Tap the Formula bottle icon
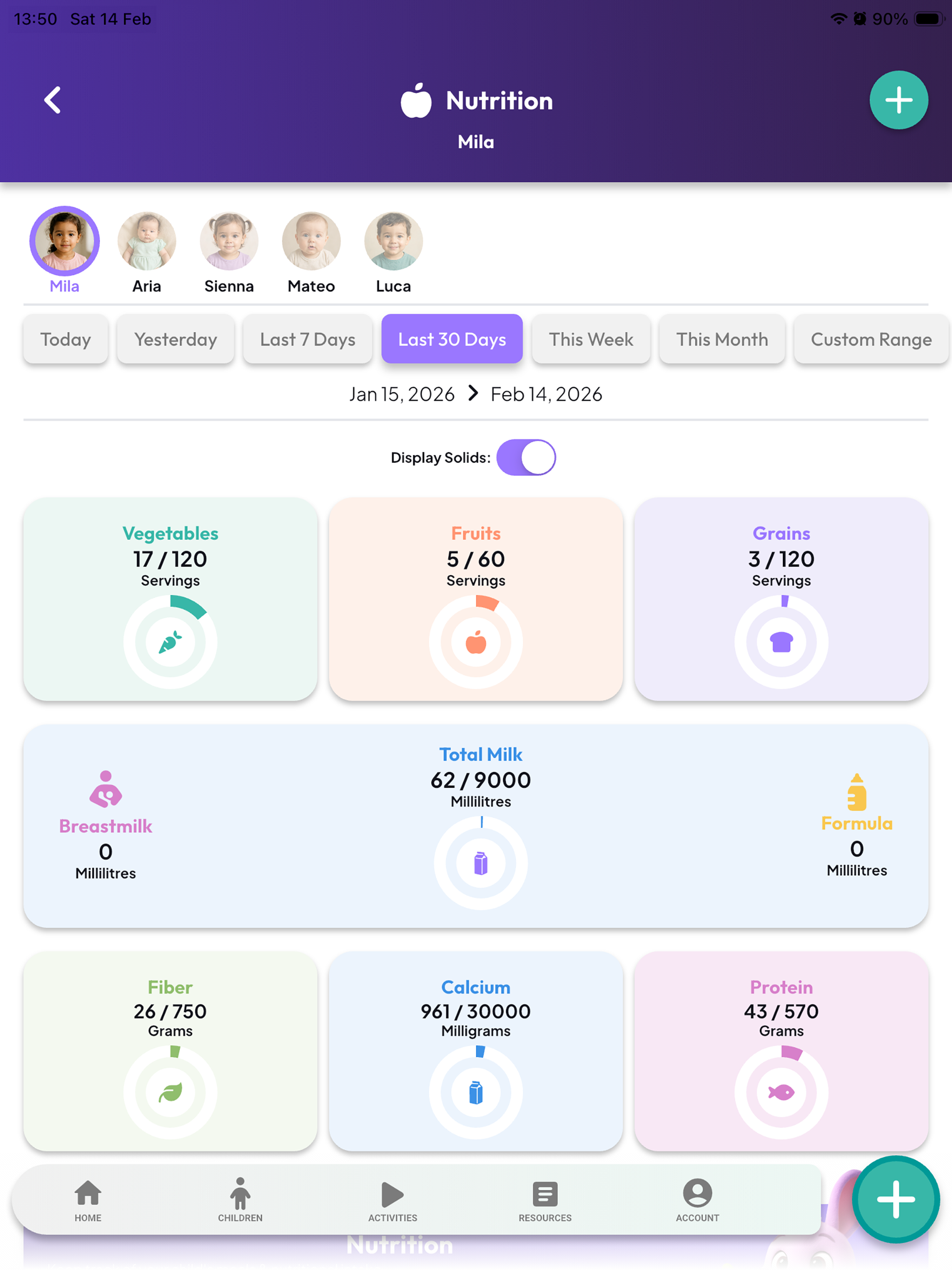This screenshot has width=952, height=1270. click(x=857, y=792)
